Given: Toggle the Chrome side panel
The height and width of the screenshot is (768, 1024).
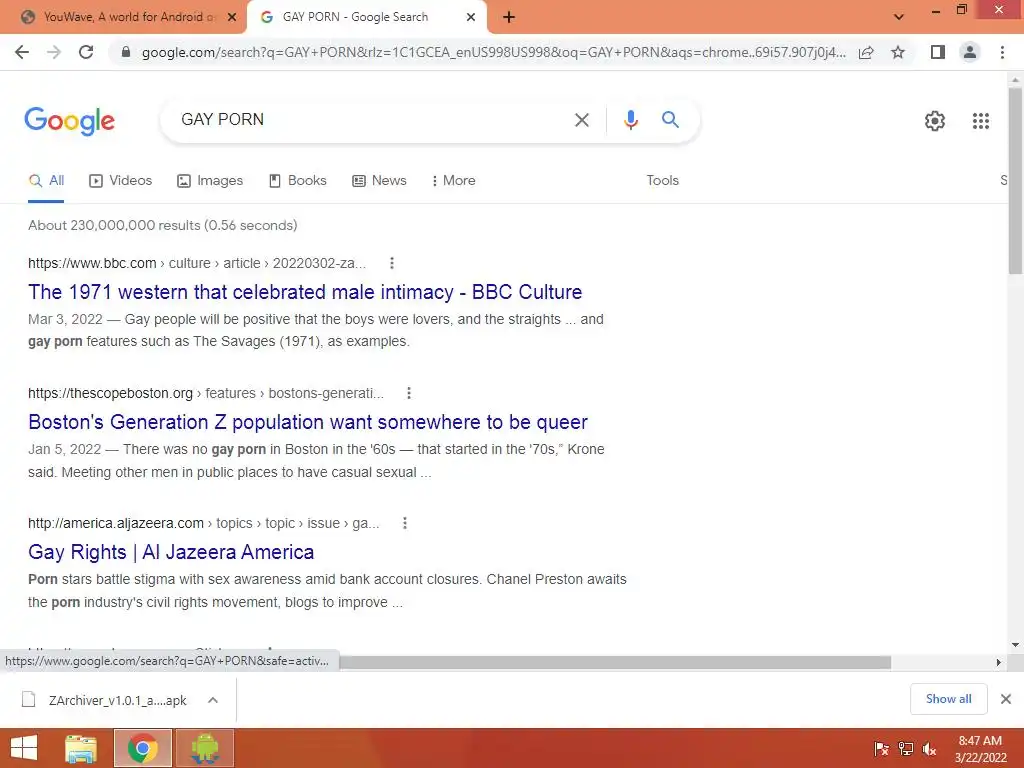Looking at the screenshot, I should pos(938,52).
